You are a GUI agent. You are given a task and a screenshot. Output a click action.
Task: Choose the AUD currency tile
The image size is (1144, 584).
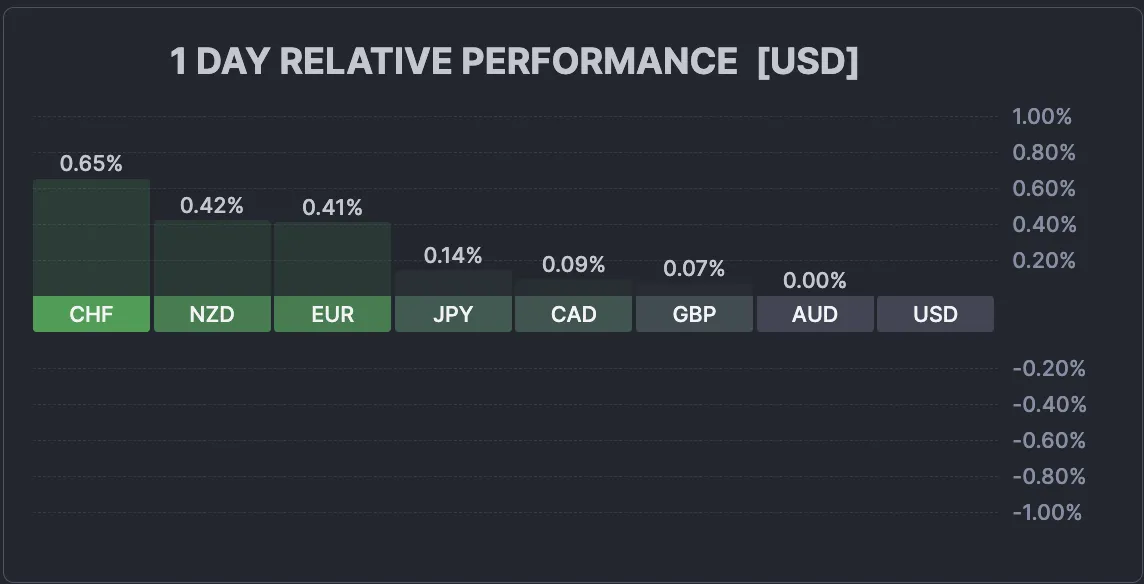[x=815, y=314]
